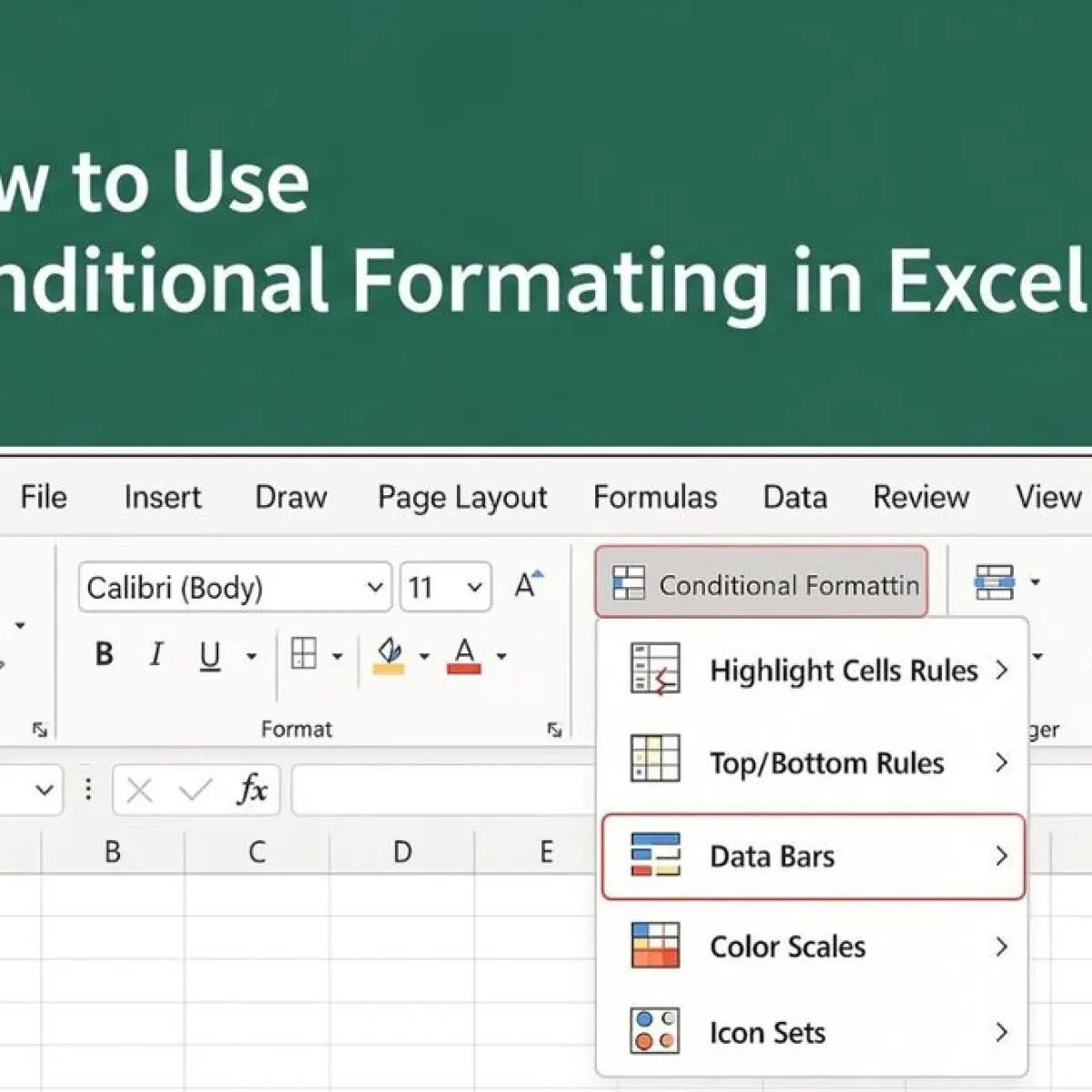Viewport: 1092px width, 1092px height.
Task: Click the formula bar options dots
Action: point(88,788)
